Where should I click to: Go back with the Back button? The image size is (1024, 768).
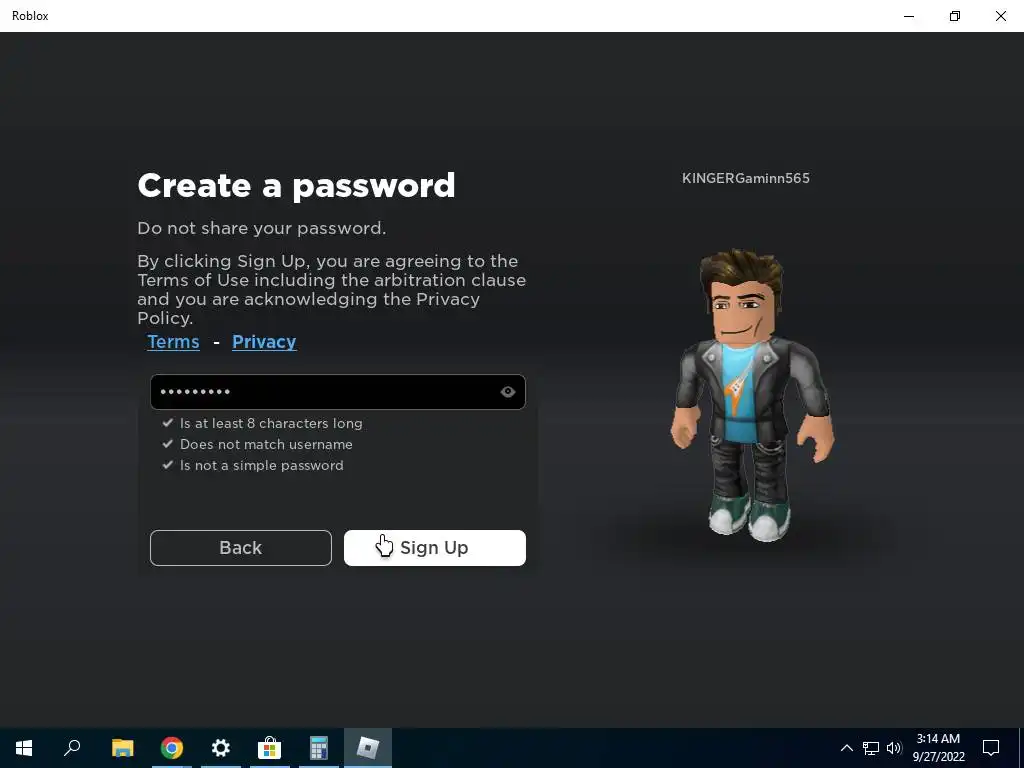[x=240, y=548]
